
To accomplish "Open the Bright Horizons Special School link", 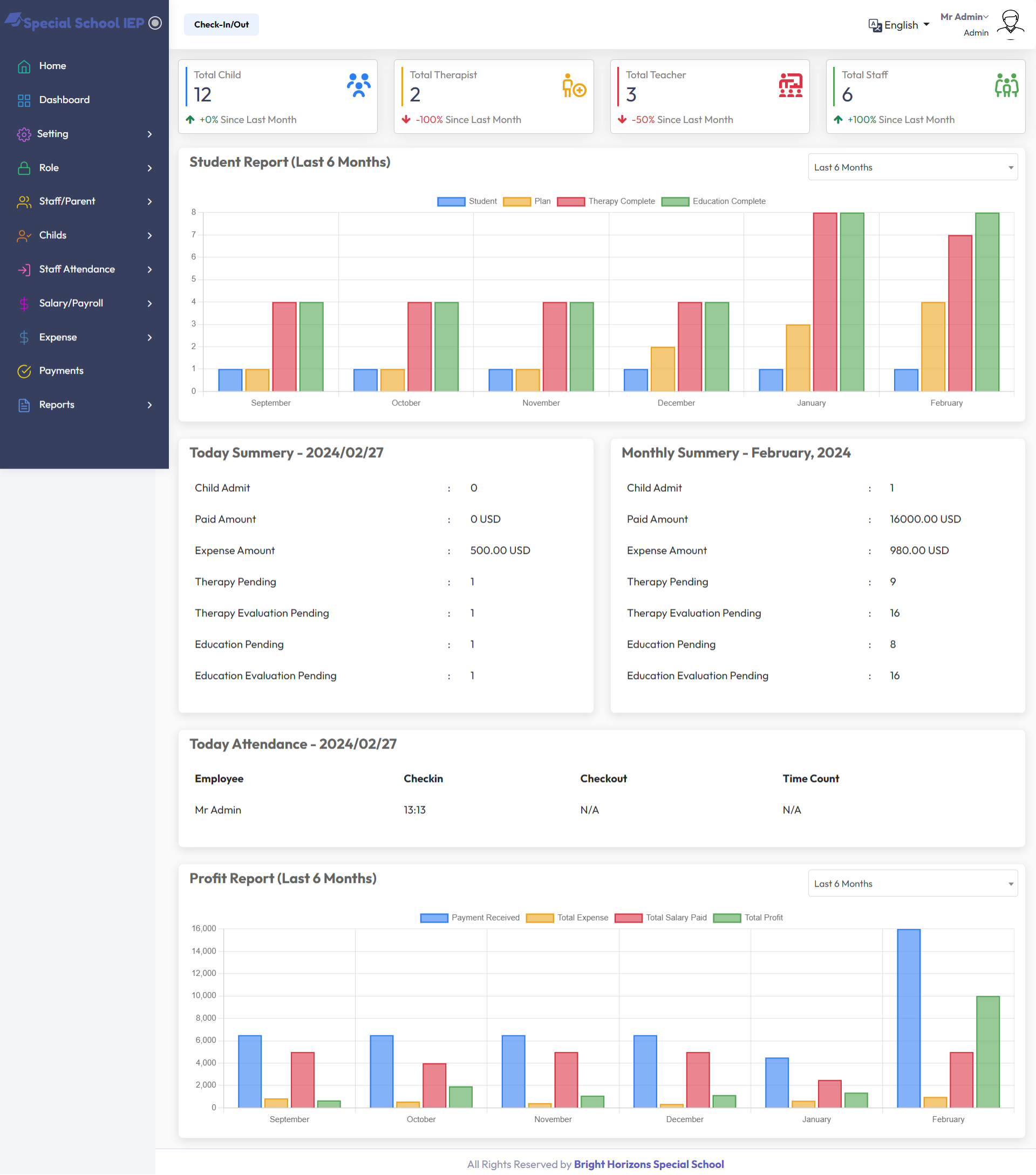I will 648,1164.
